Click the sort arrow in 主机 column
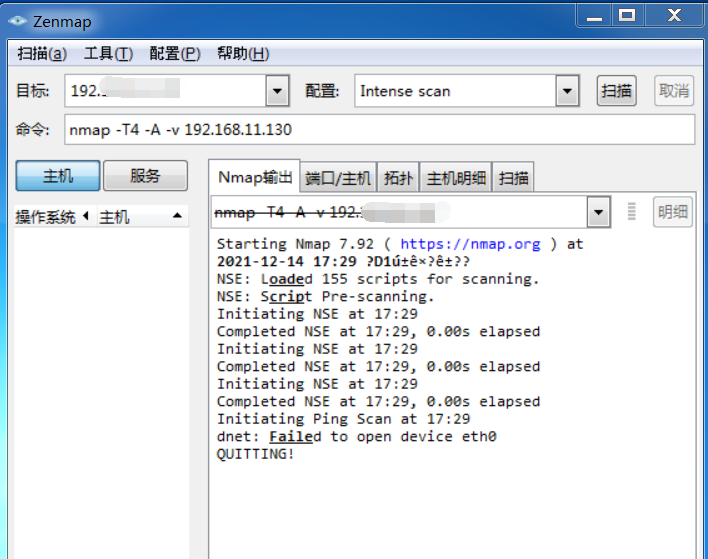This screenshot has height=559, width=708. pos(177,216)
